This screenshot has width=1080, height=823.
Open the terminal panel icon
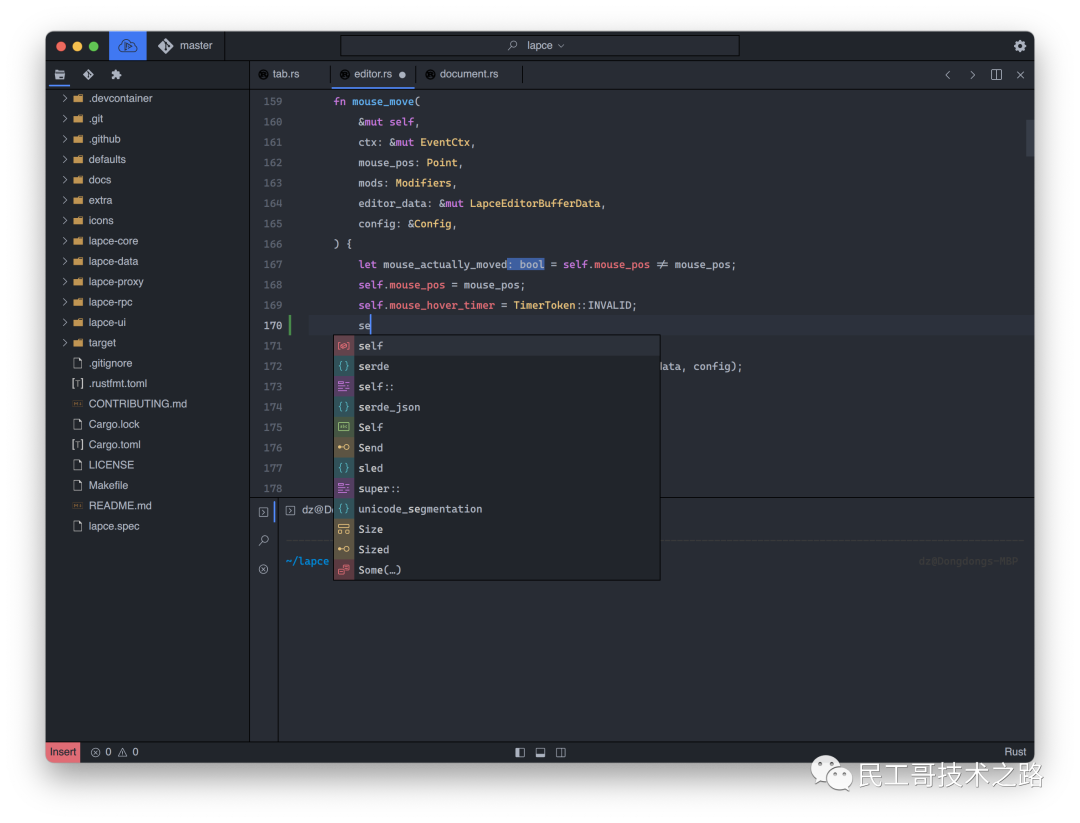tap(263, 511)
